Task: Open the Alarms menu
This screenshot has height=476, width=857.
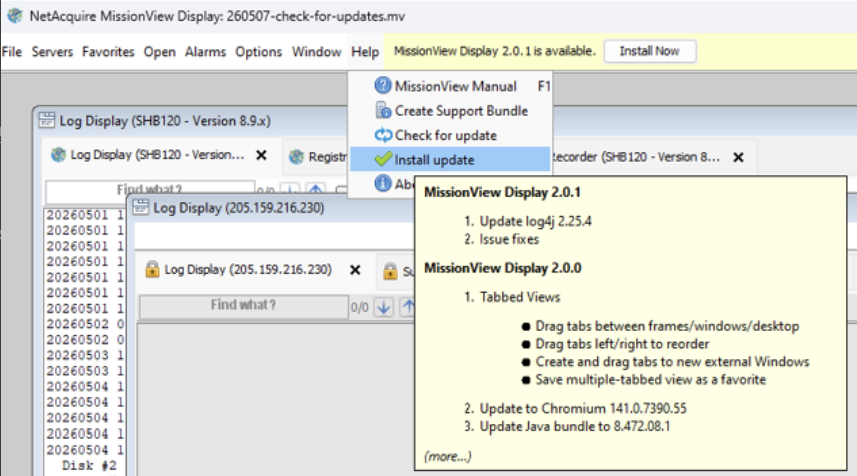Action: click(205, 52)
